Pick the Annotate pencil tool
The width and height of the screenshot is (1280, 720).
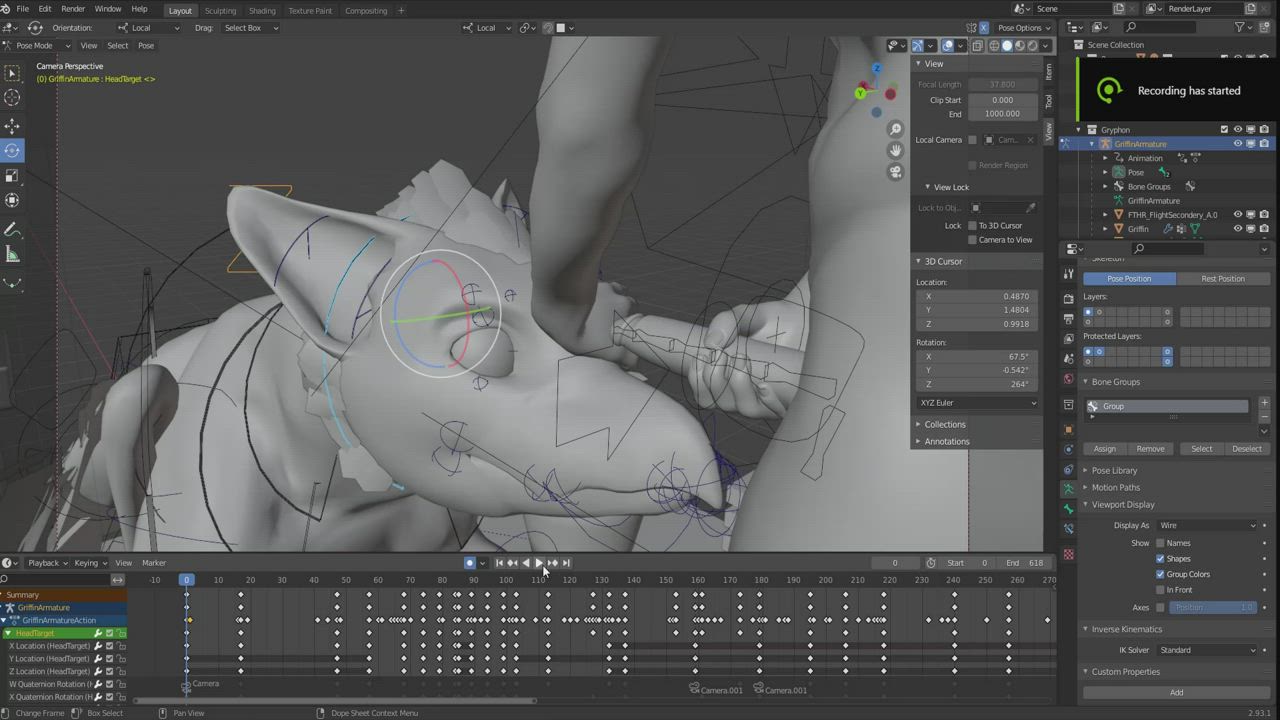coord(12,230)
